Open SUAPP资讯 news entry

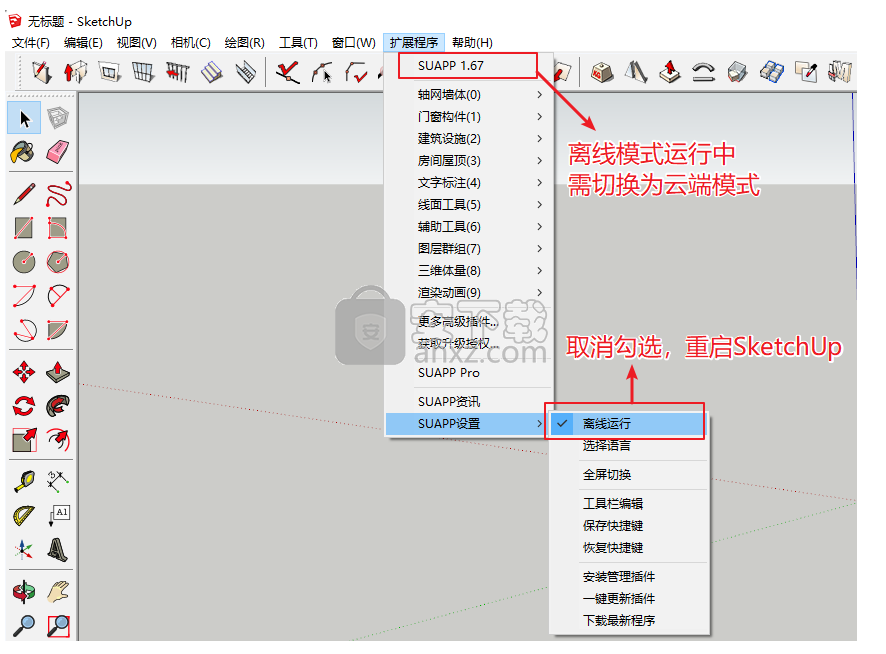469,401
